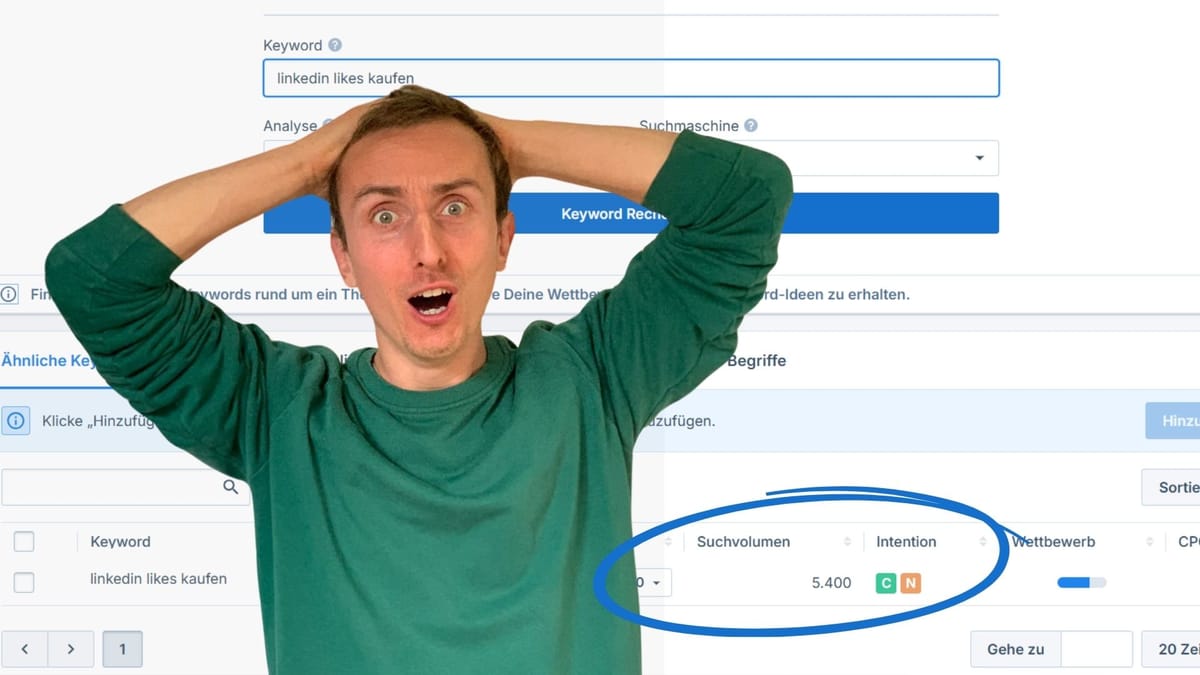Sort by the Suchvolumen column arrows

847,542
